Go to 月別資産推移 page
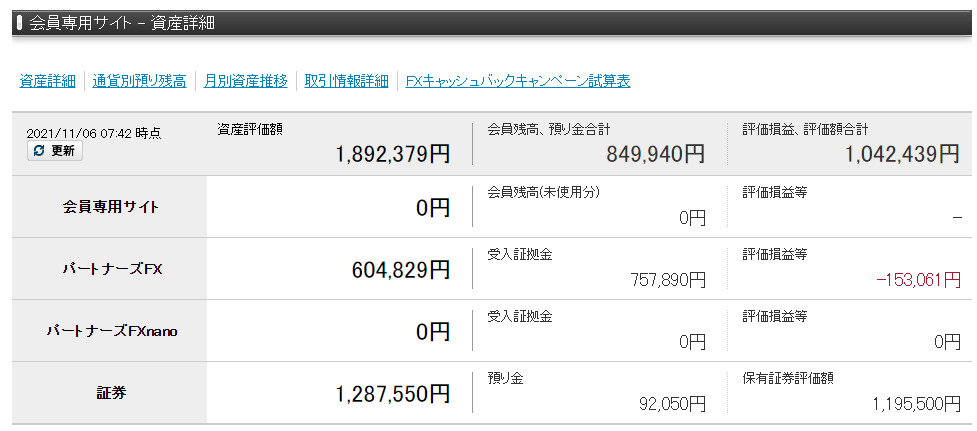977x431 pixels. (x=245, y=81)
